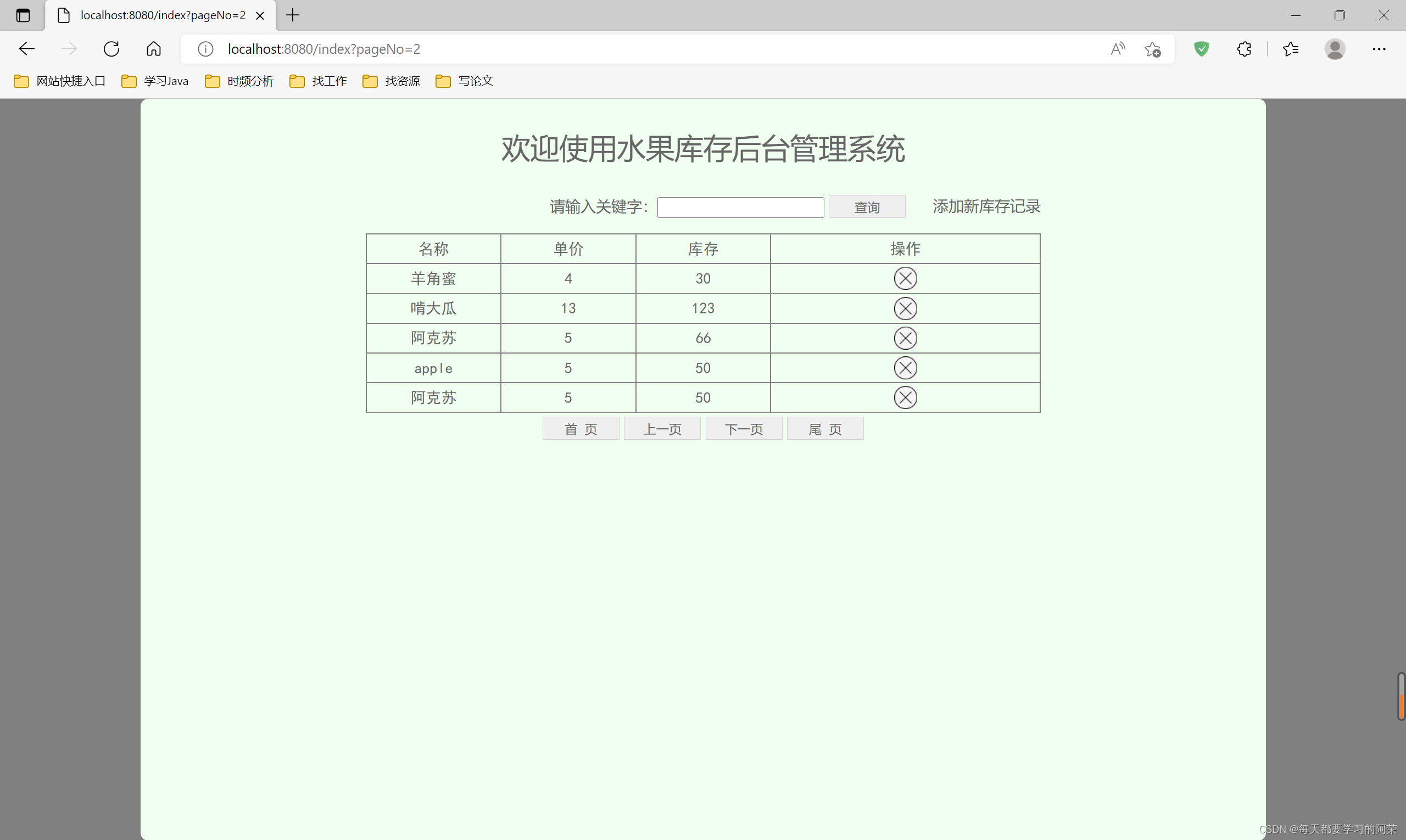Delete the 阿克苏 row with stock 66
1406x840 pixels.
click(x=905, y=339)
